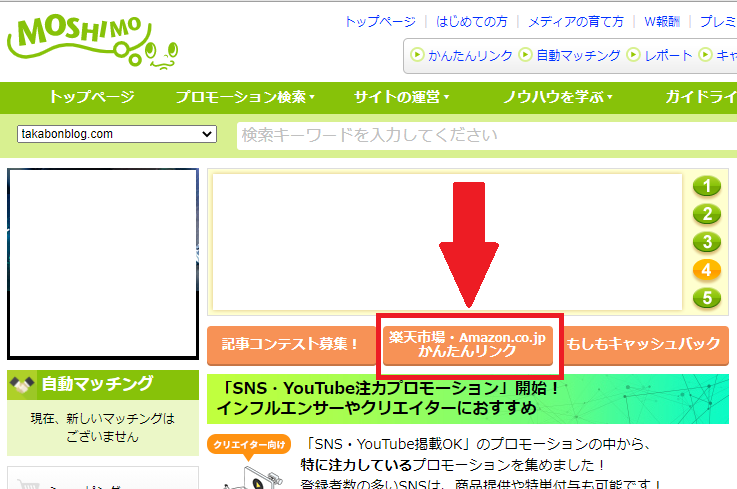Show carousel slide 2
This screenshot has height=489, width=737.
point(707,214)
